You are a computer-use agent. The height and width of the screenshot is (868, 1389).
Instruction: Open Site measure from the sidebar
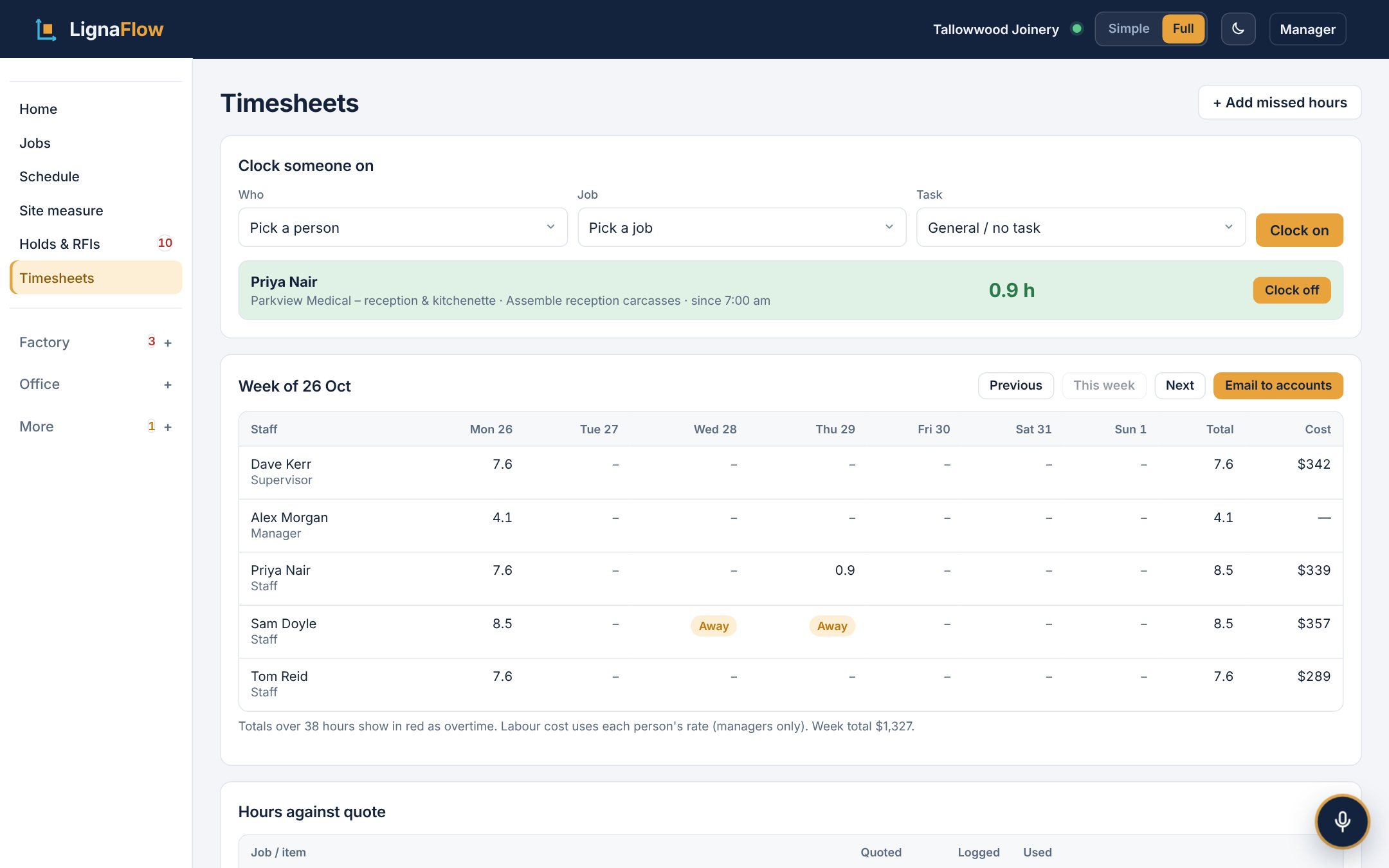(61, 211)
